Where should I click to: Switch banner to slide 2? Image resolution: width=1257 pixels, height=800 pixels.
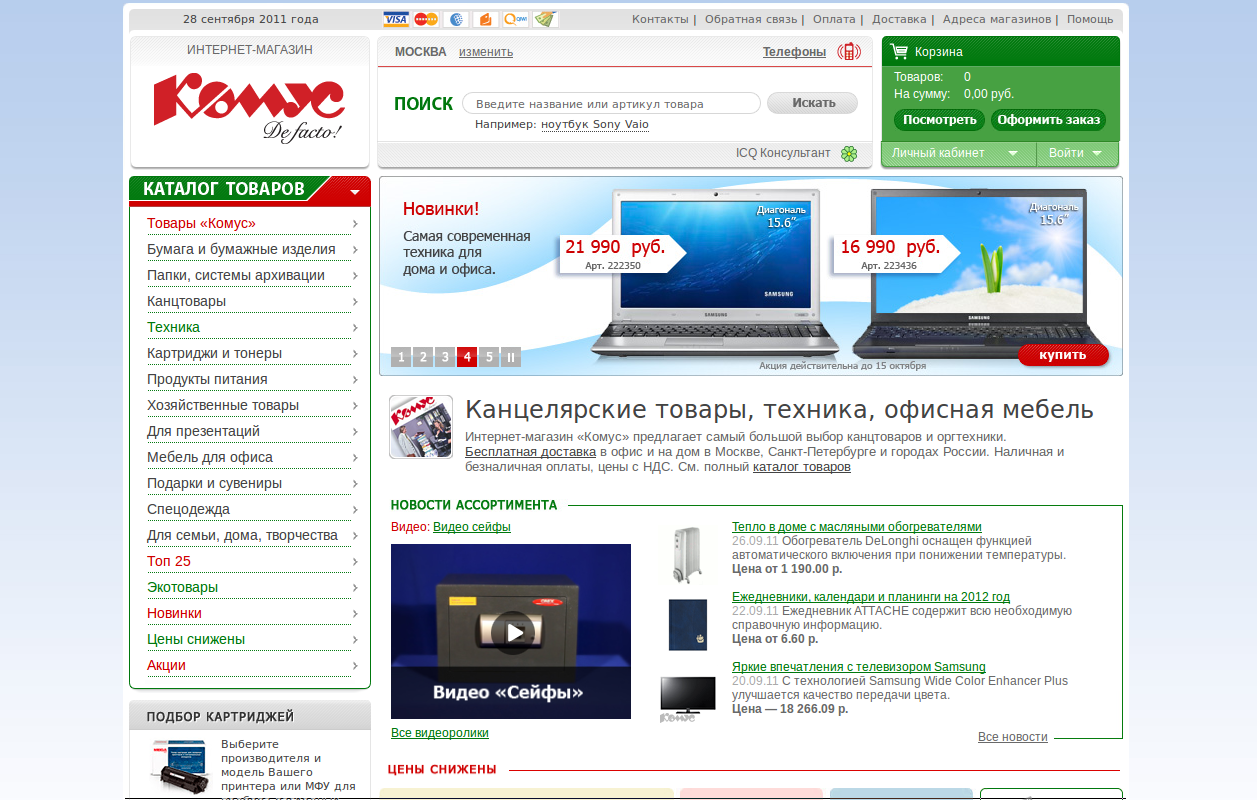423,357
